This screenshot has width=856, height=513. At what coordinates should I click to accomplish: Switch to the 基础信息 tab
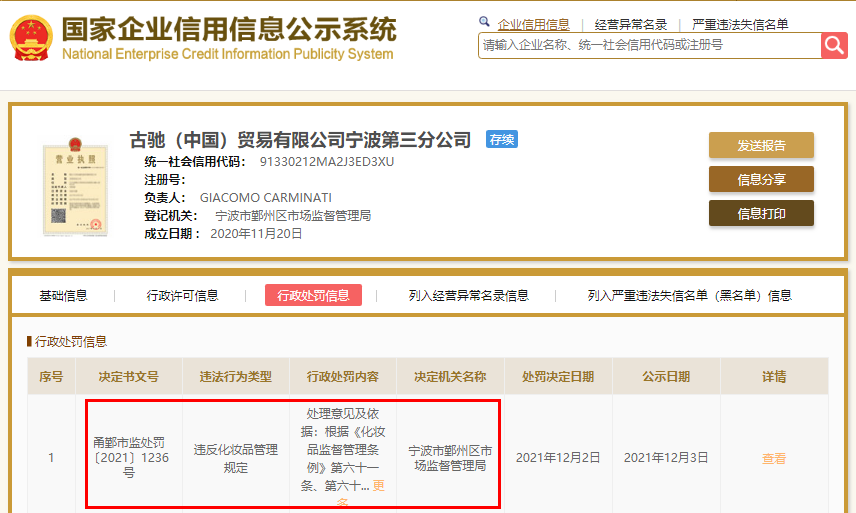click(63, 295)
